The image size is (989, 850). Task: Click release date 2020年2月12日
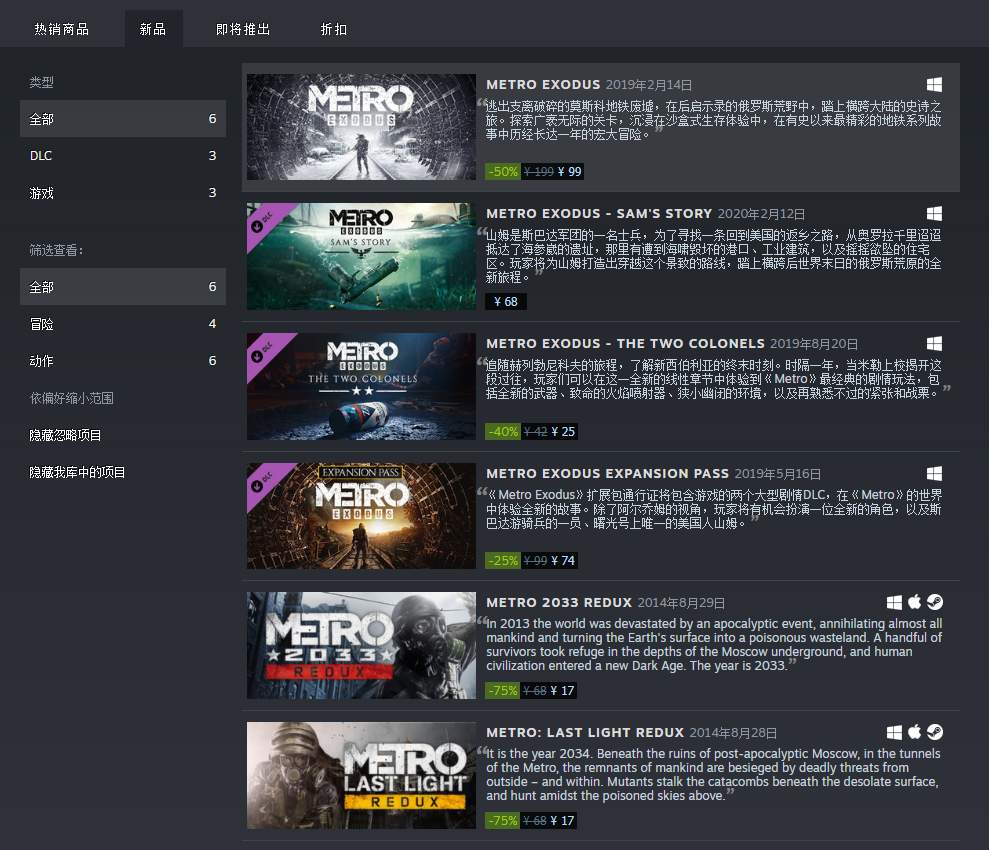(x=761, y=214)
